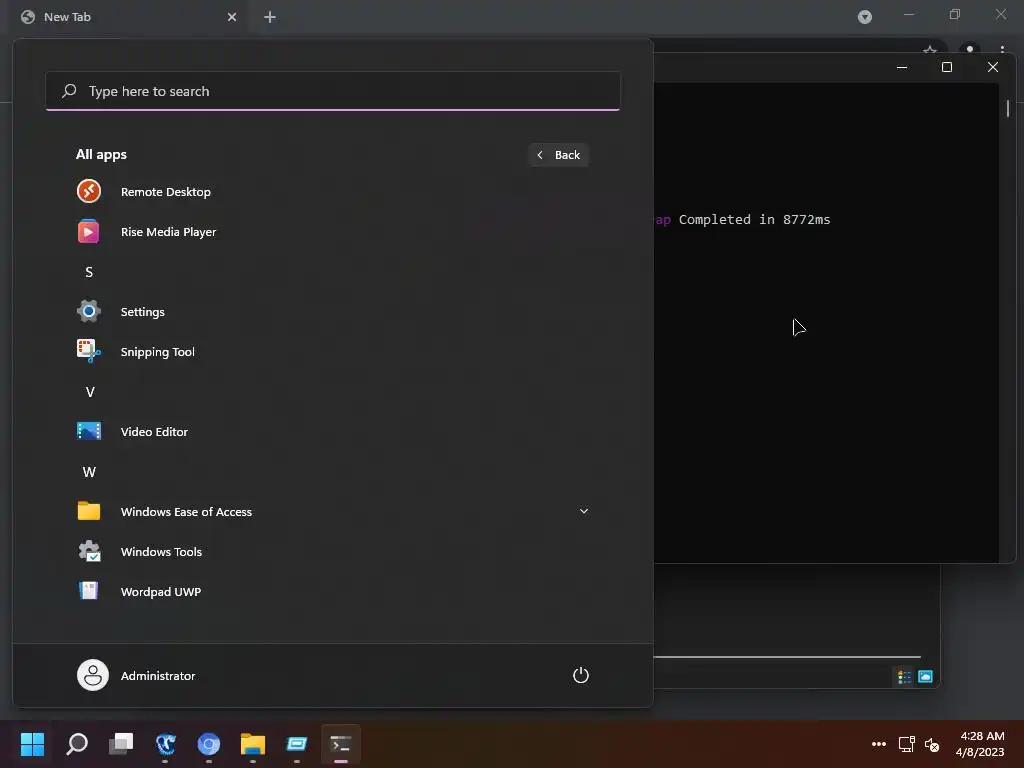Image resolution: width=1024 pixels, height=768 pixels.
Task: Launch Snipping Tool icon
Action: click(x=89, y=351)
